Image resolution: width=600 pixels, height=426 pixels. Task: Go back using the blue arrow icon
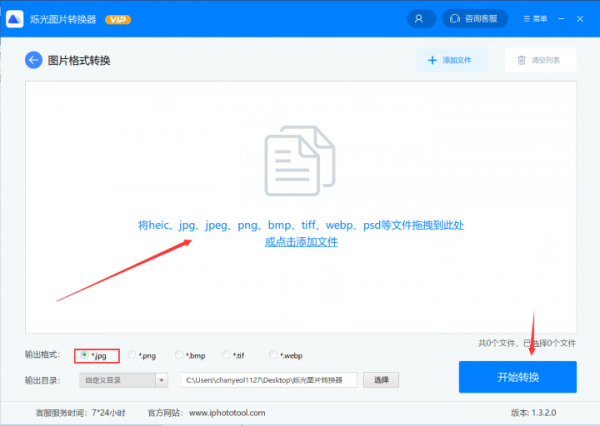pos(34,60)
